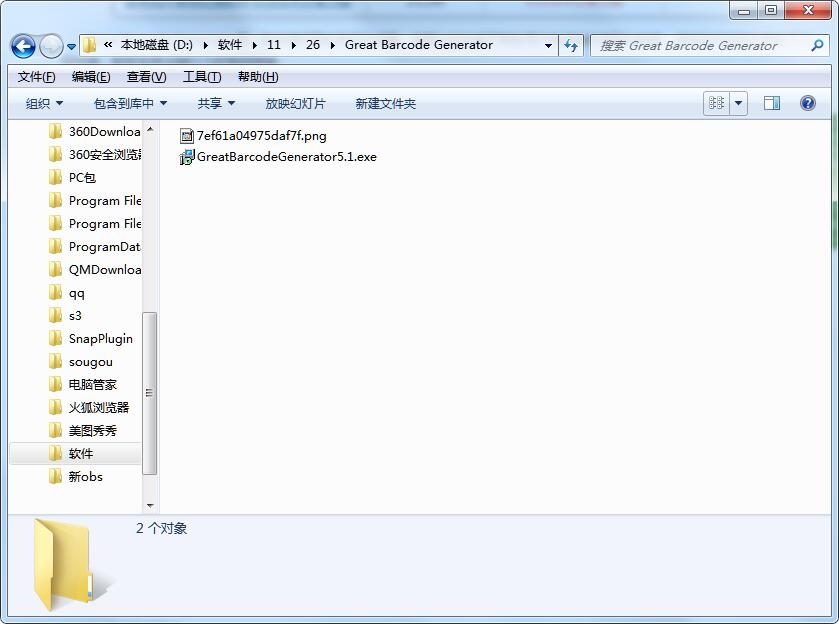The image size is (839, 624).
Task: Click in the search Great Barcode Generator field
Action: click(x=700, y=45)
